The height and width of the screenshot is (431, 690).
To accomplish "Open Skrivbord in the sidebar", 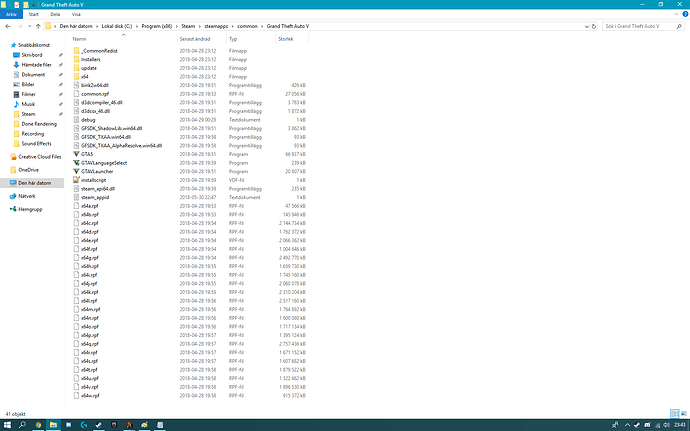I will pyautogui.click(x=32, y=55).
